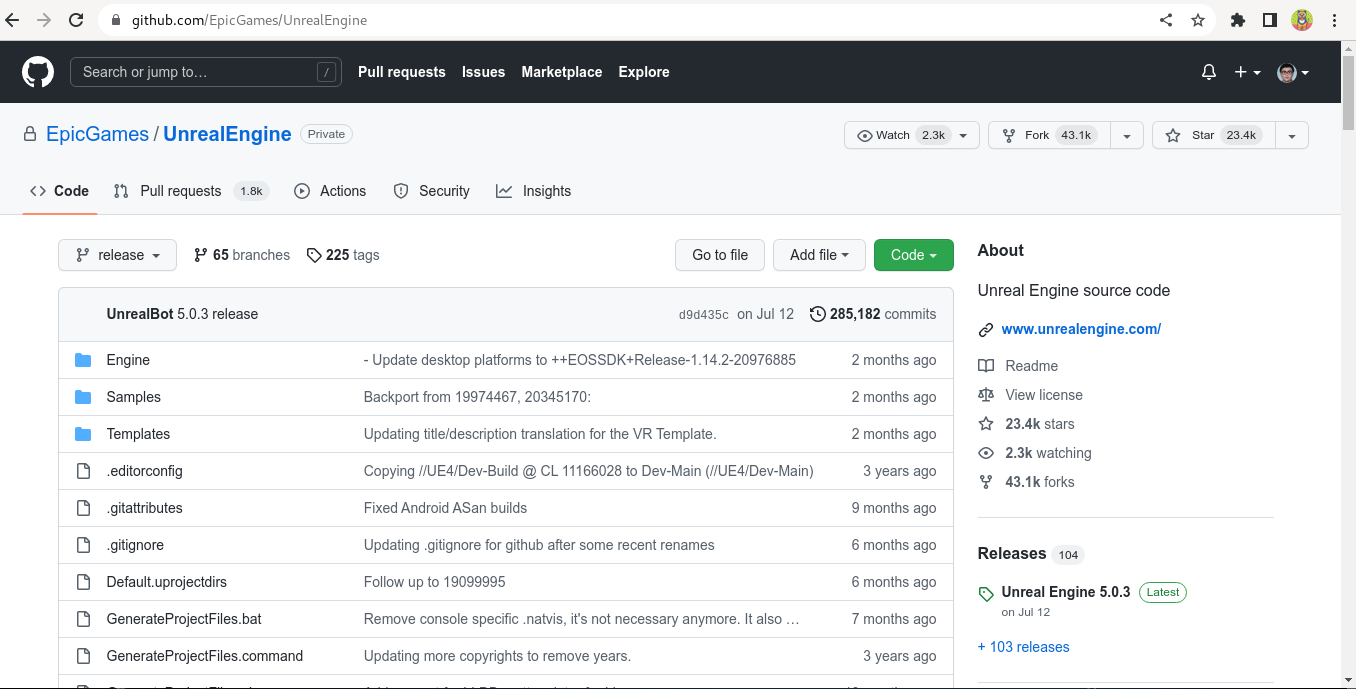
Task: Open the Fixed Android ASan builds commit
Action: coord(445,508)
